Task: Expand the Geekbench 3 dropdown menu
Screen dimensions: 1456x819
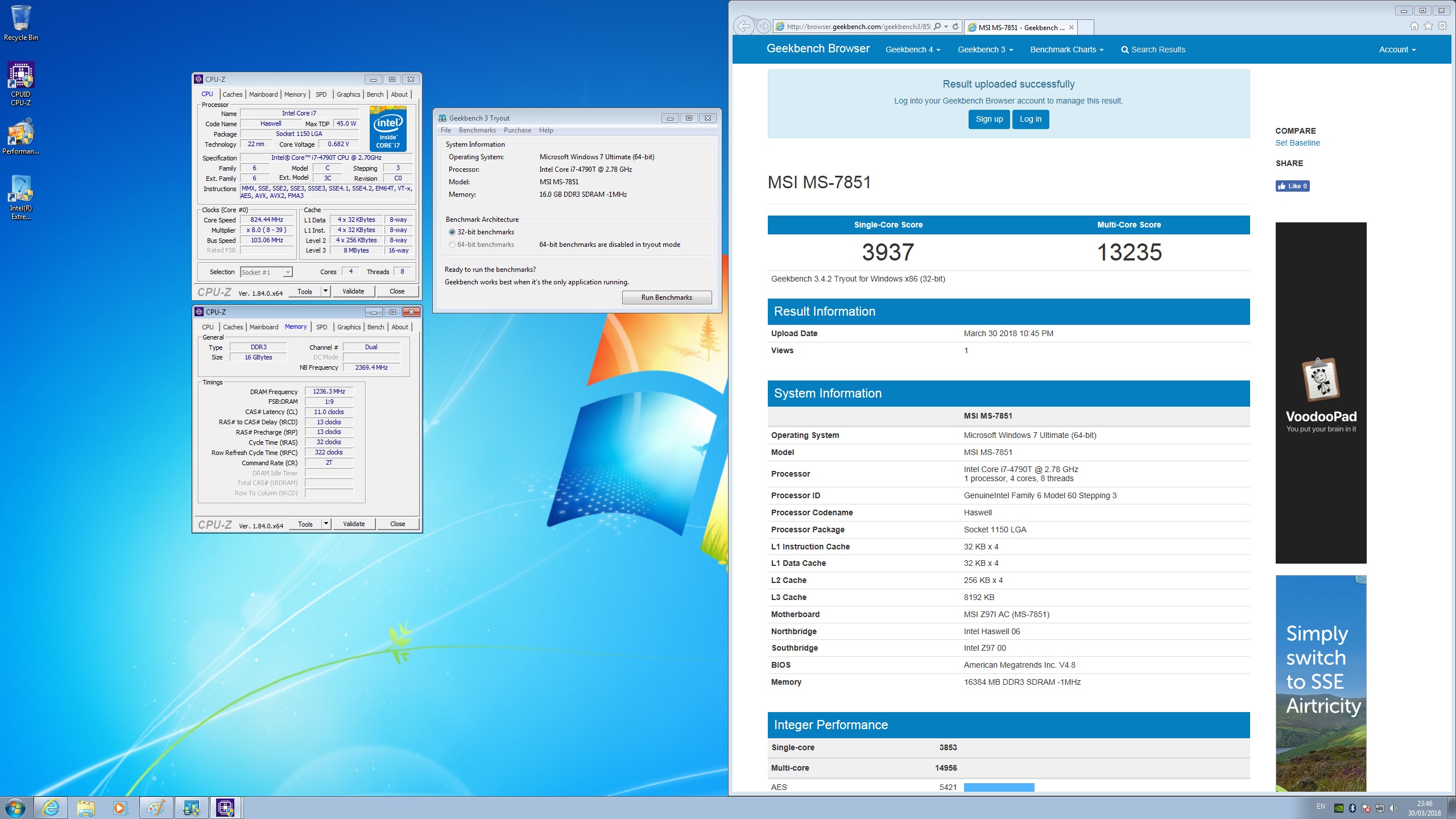Action: 986,49
